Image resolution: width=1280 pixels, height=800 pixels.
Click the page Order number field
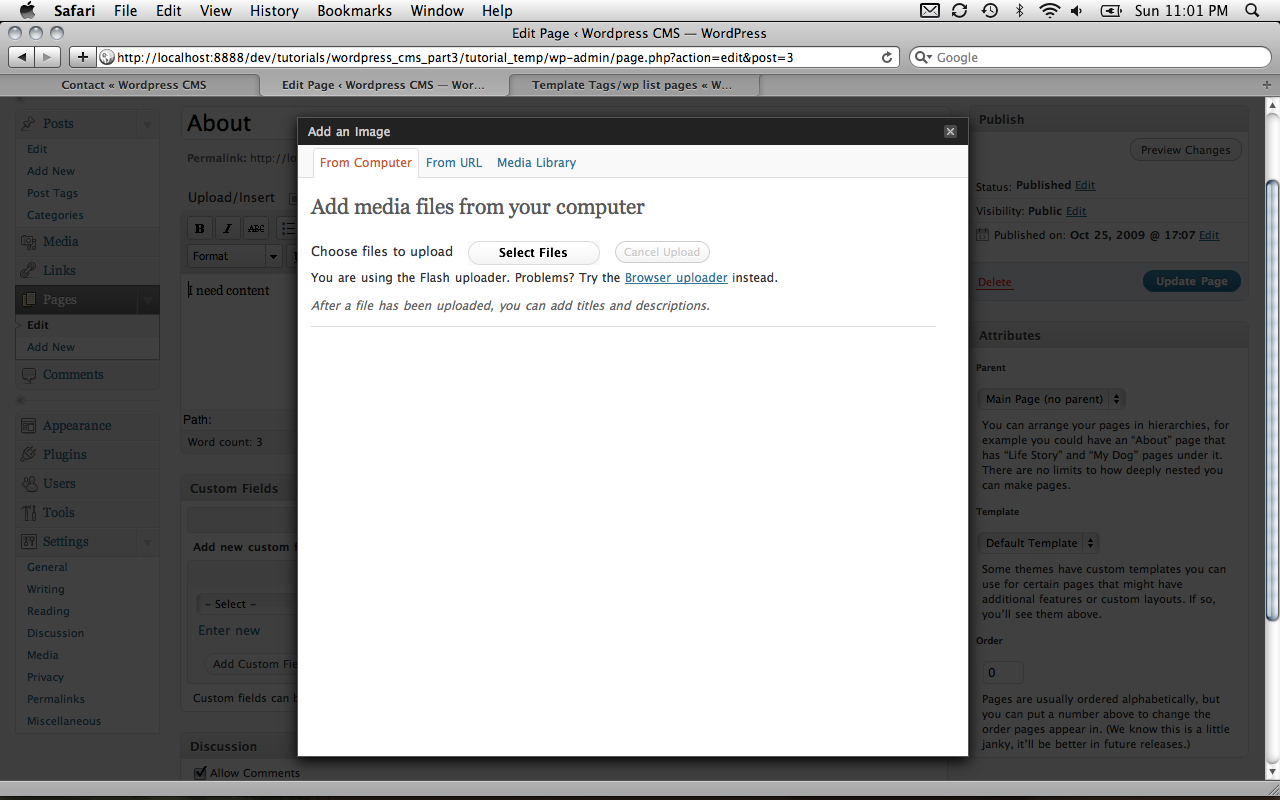(x=1002, y=673)
